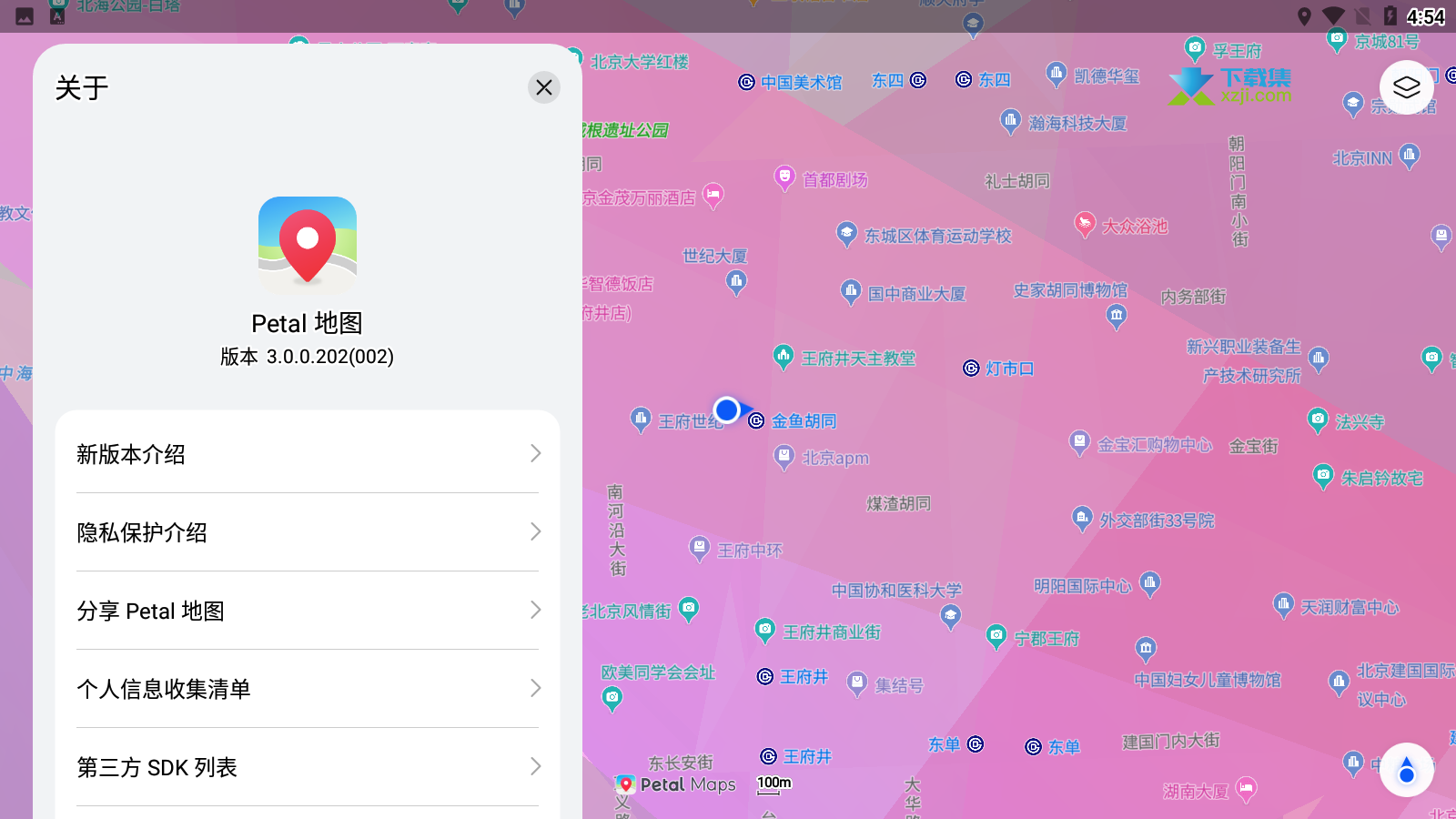
Task: Tap the 欧美同学会会址 scenic marker
Action: coord(612,699)
